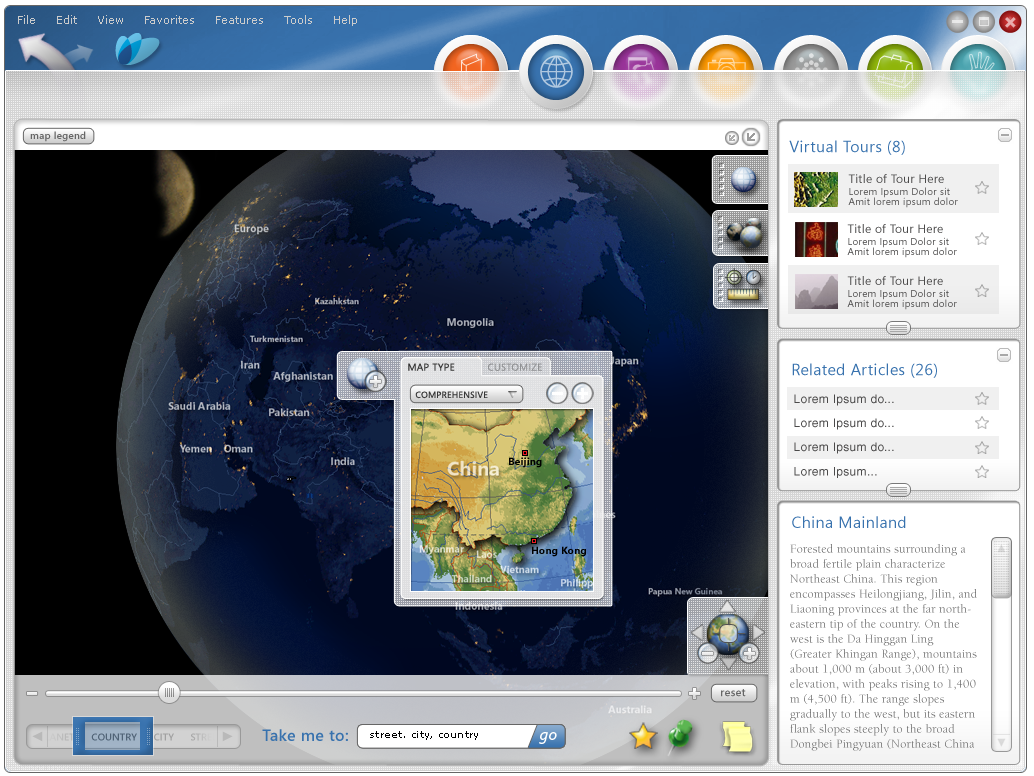Select the COUNTRY level button
1034x776 pixels.
[x=113, y=736]
